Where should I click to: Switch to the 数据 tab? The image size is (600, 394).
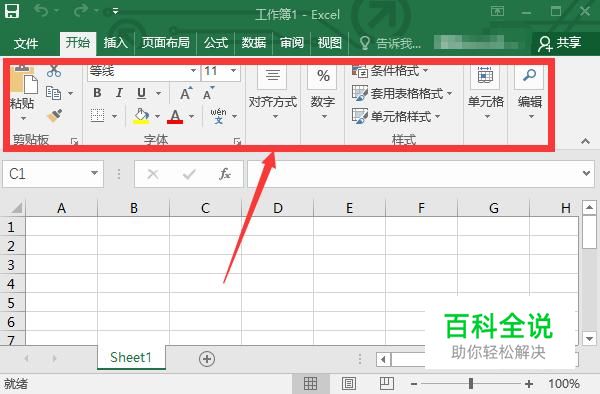pos(253,42)
